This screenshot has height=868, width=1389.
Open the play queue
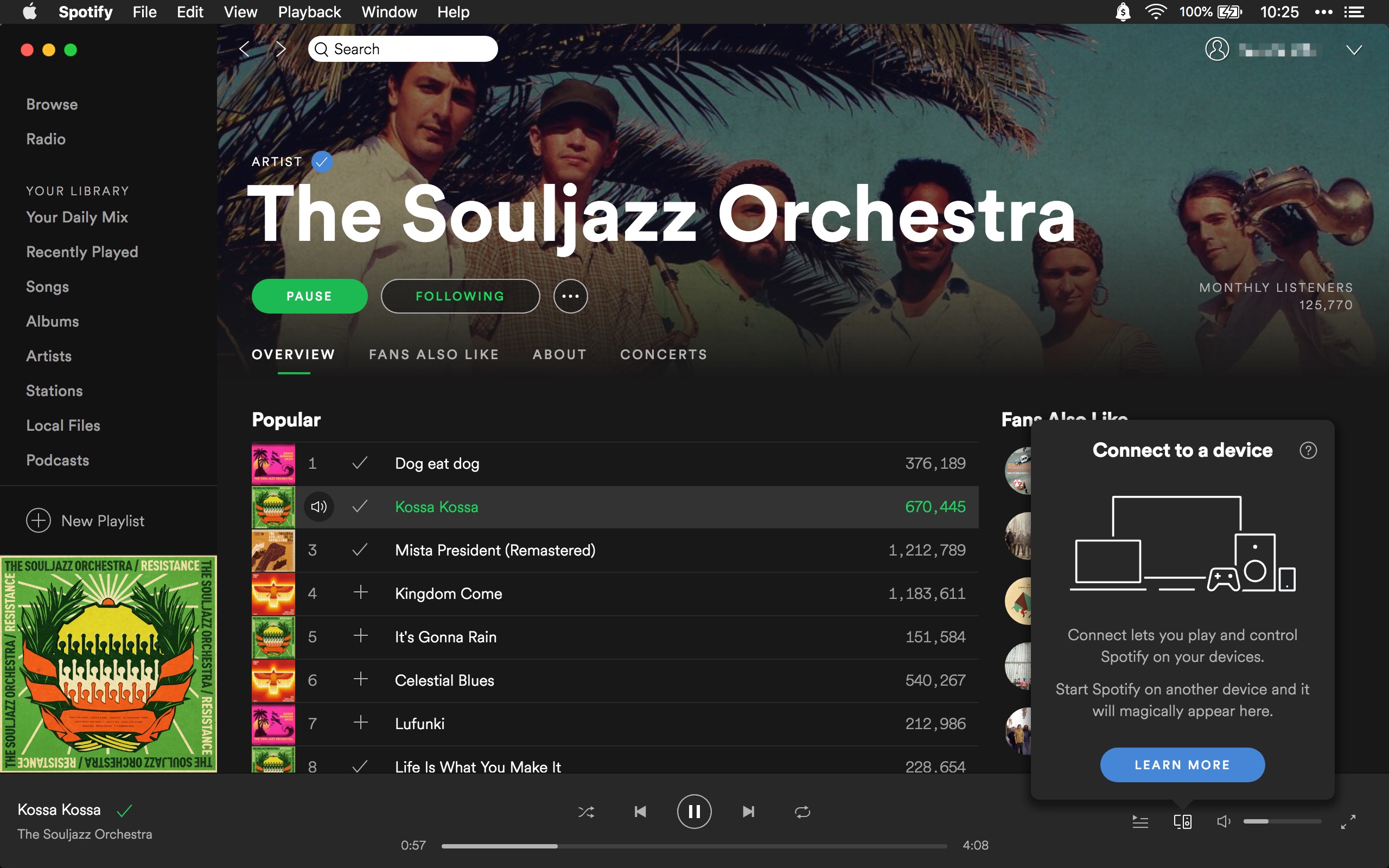[x=1140, y=822]
